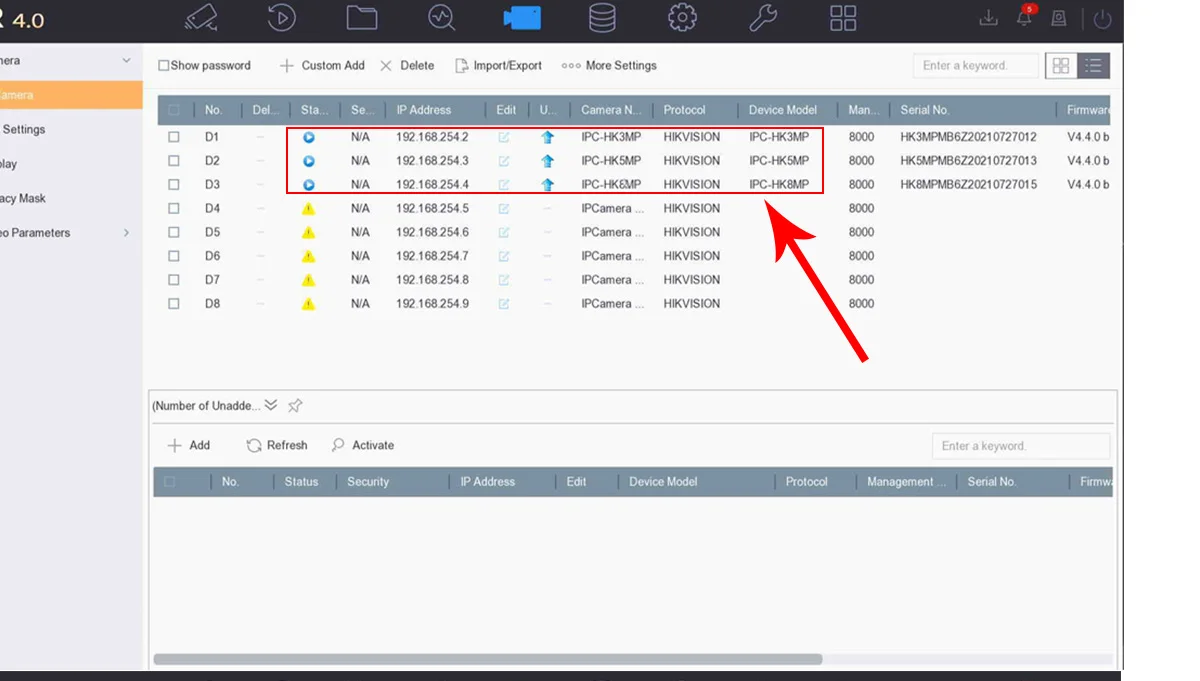Click the download icon in top right
This screenshot has width=1200, height=681.
tap(988, 18)
